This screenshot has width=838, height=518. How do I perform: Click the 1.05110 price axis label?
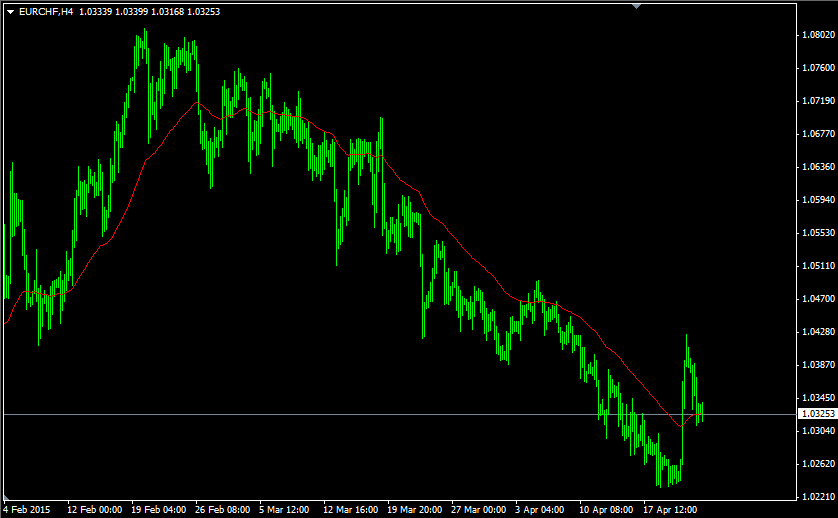click(x=818, y=266)
